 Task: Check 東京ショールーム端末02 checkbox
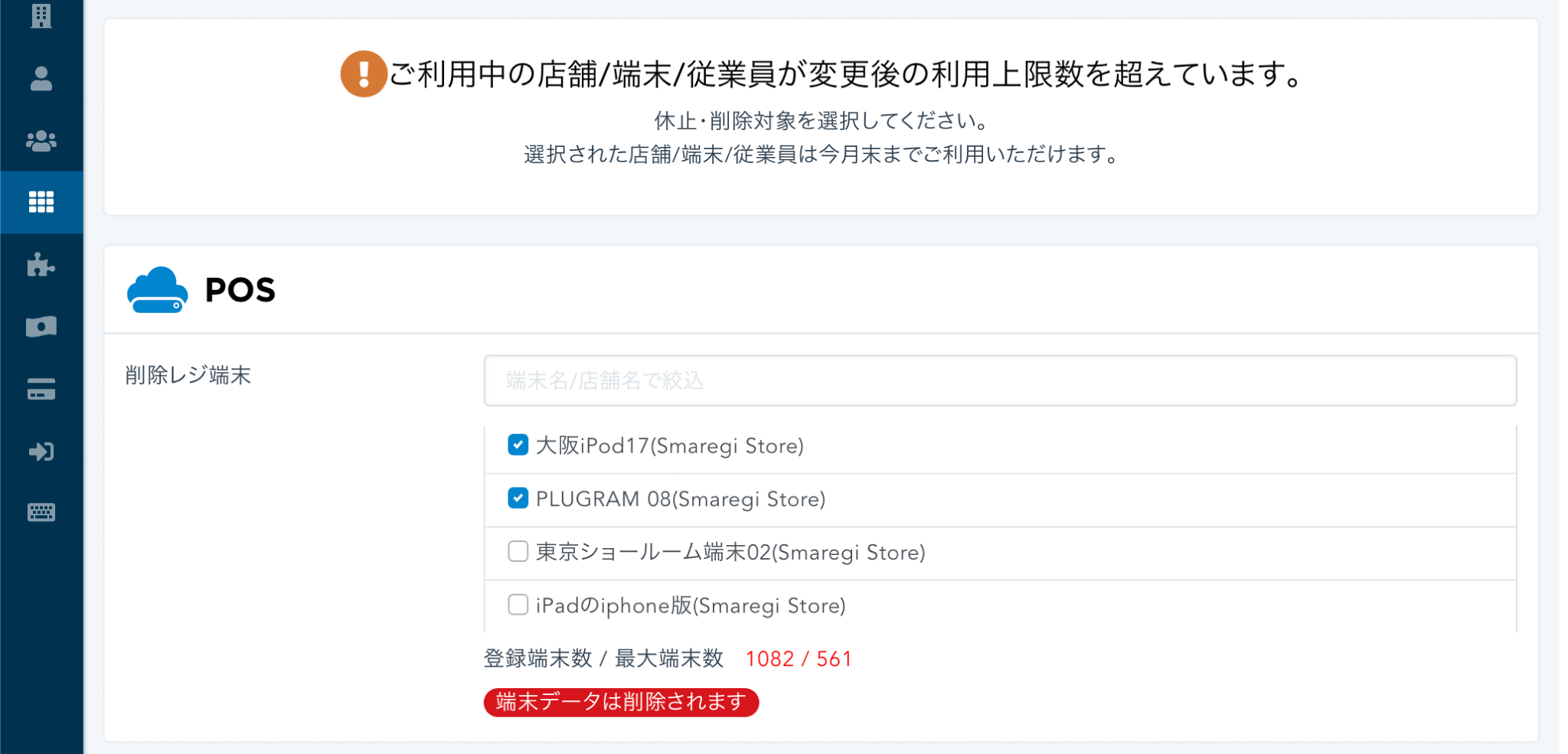pos(518,551)
